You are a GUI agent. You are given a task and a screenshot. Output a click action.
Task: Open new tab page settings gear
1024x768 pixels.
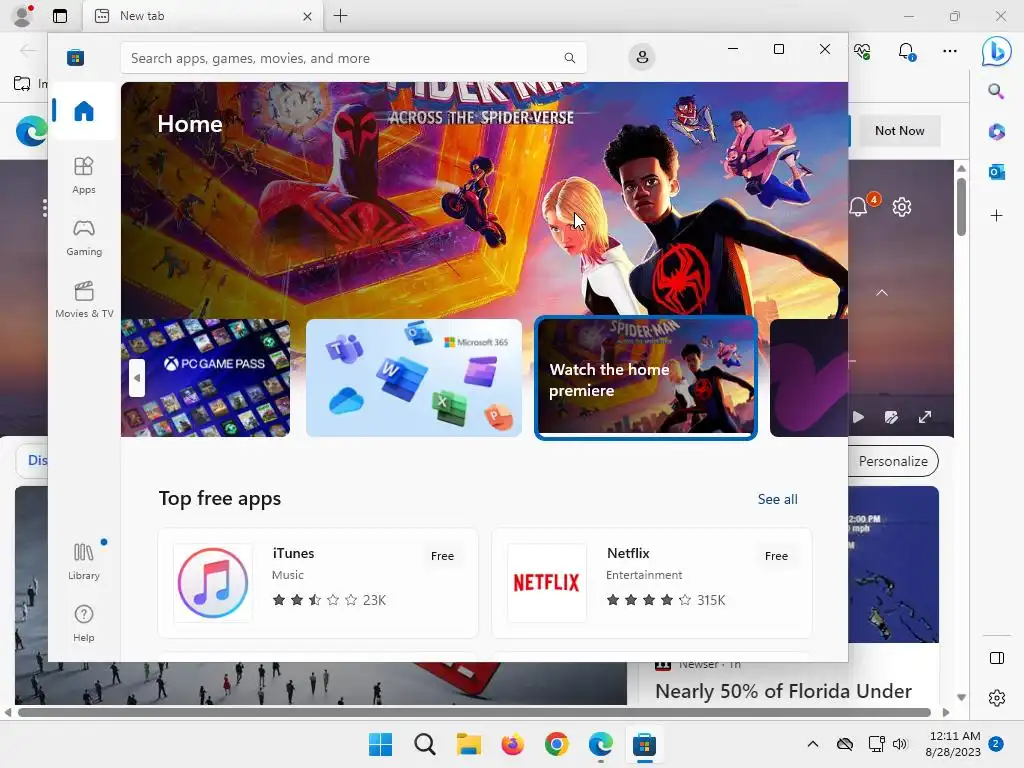(x=901, y=207)
